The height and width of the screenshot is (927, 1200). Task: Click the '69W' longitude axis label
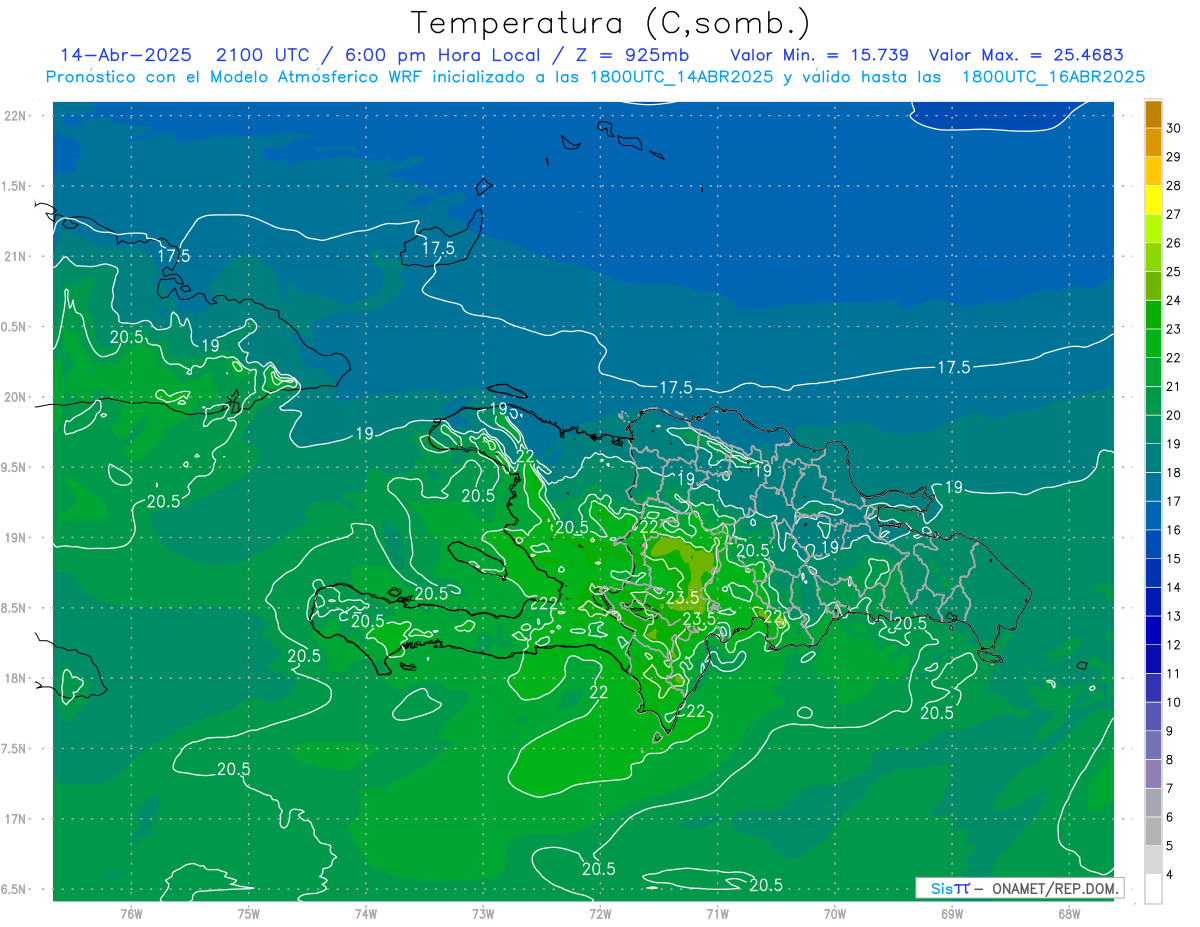952,914
